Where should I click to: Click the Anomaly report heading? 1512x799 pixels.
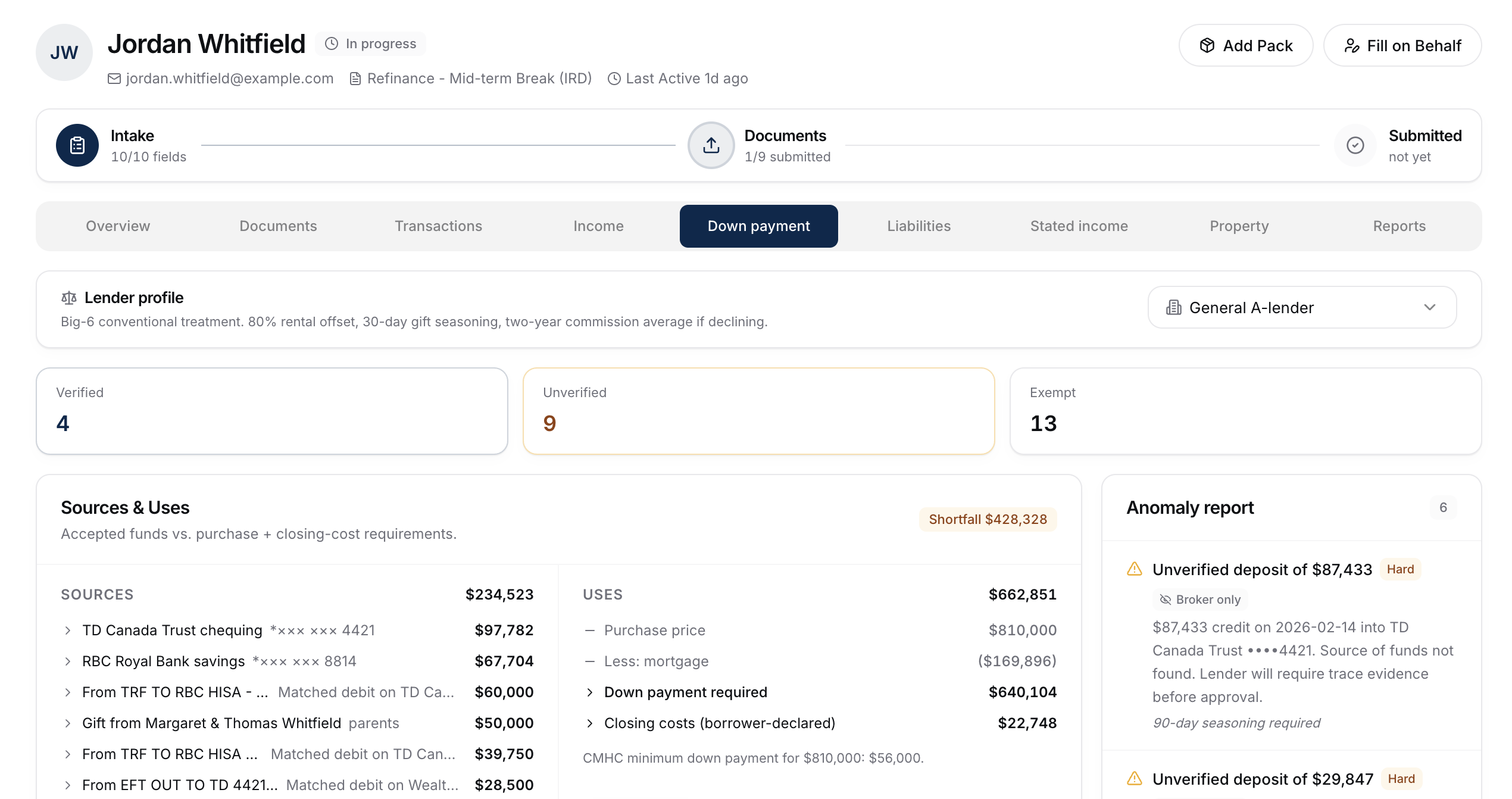1190,508
